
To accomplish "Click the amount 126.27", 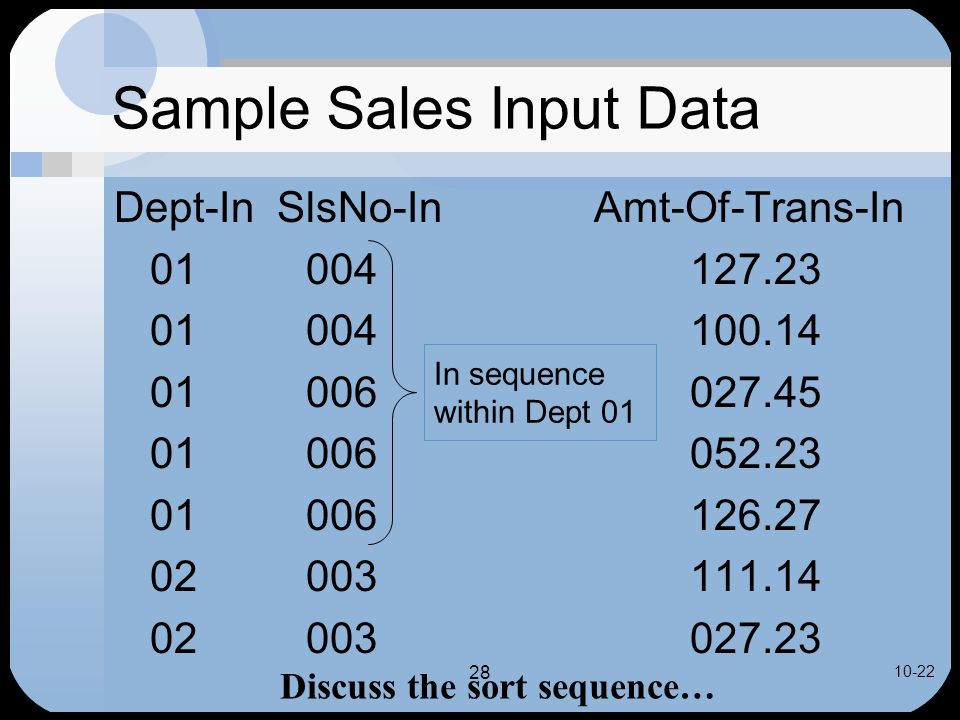I will 756,515.
